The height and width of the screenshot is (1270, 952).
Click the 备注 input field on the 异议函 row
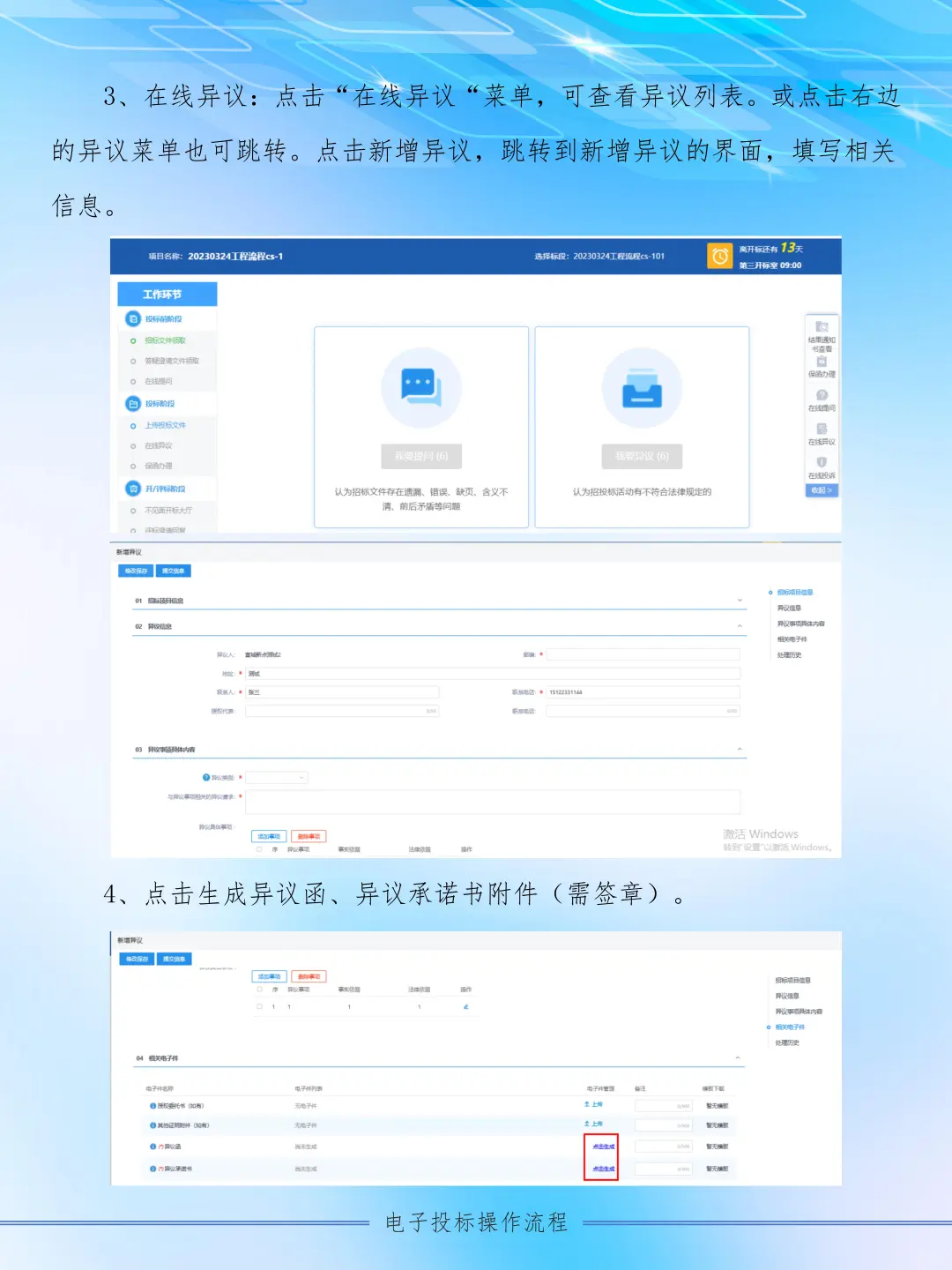pyautogui.click(x=663, y=1146)
